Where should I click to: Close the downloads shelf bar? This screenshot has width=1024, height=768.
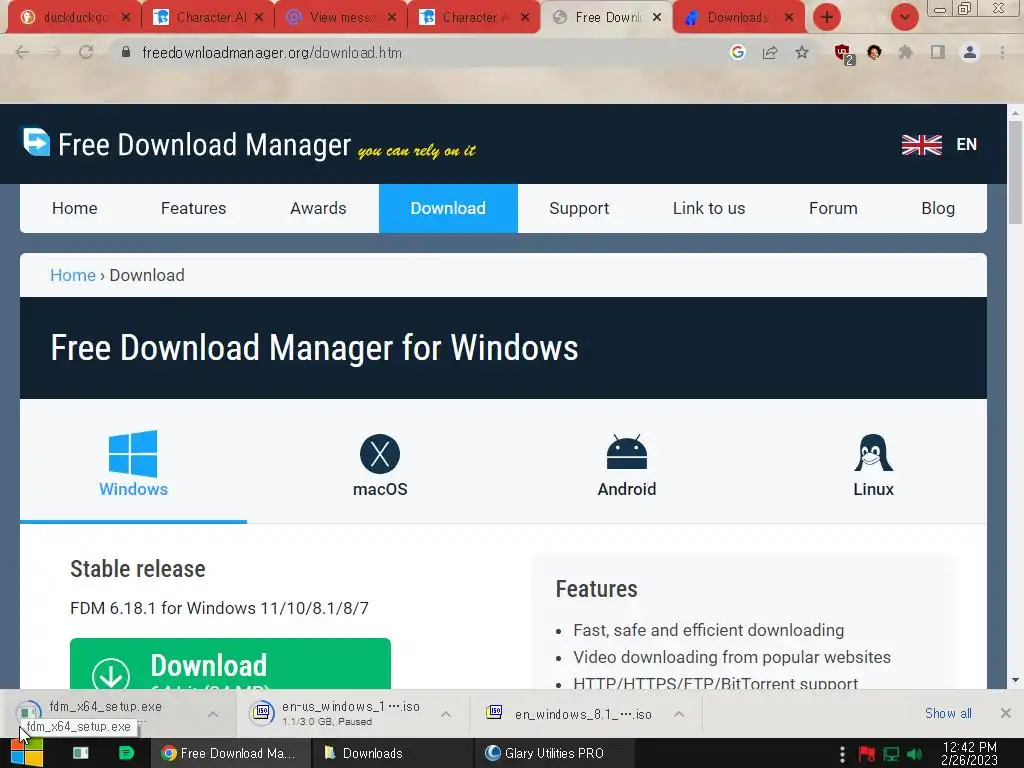pyautogui.click(x=1006, y=713)
